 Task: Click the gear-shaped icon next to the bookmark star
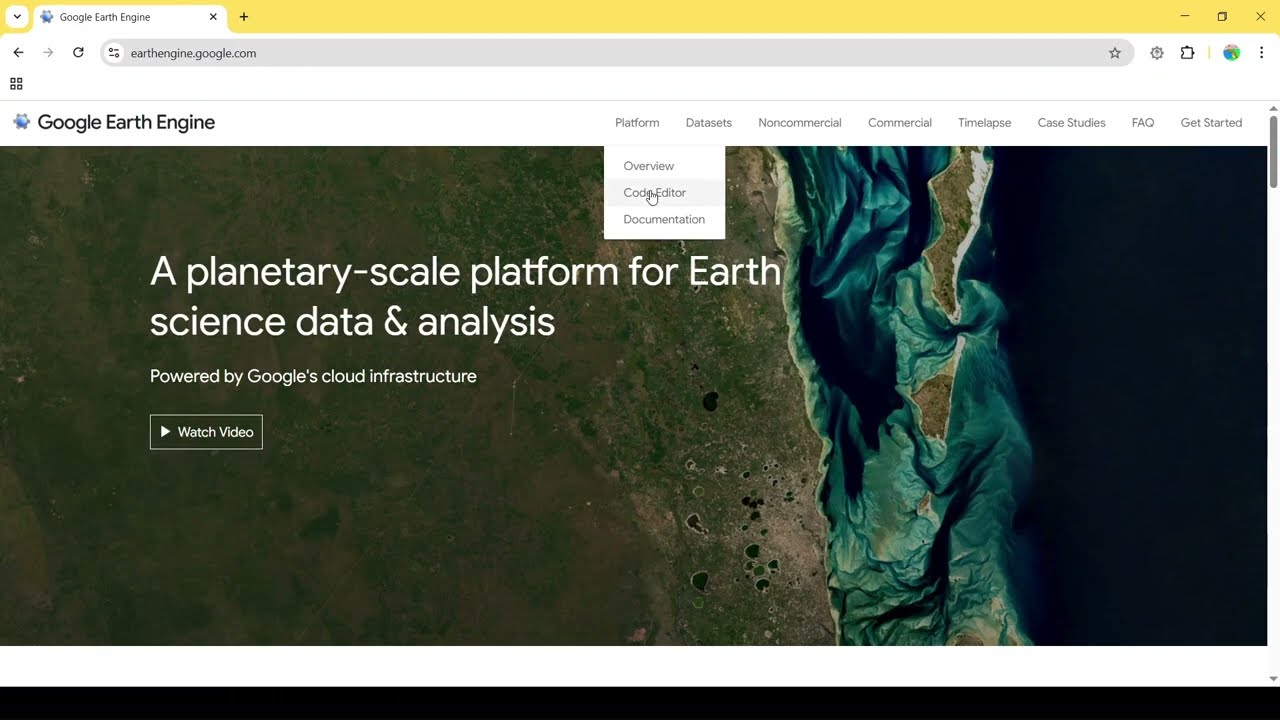click(x=1157, y=53)
